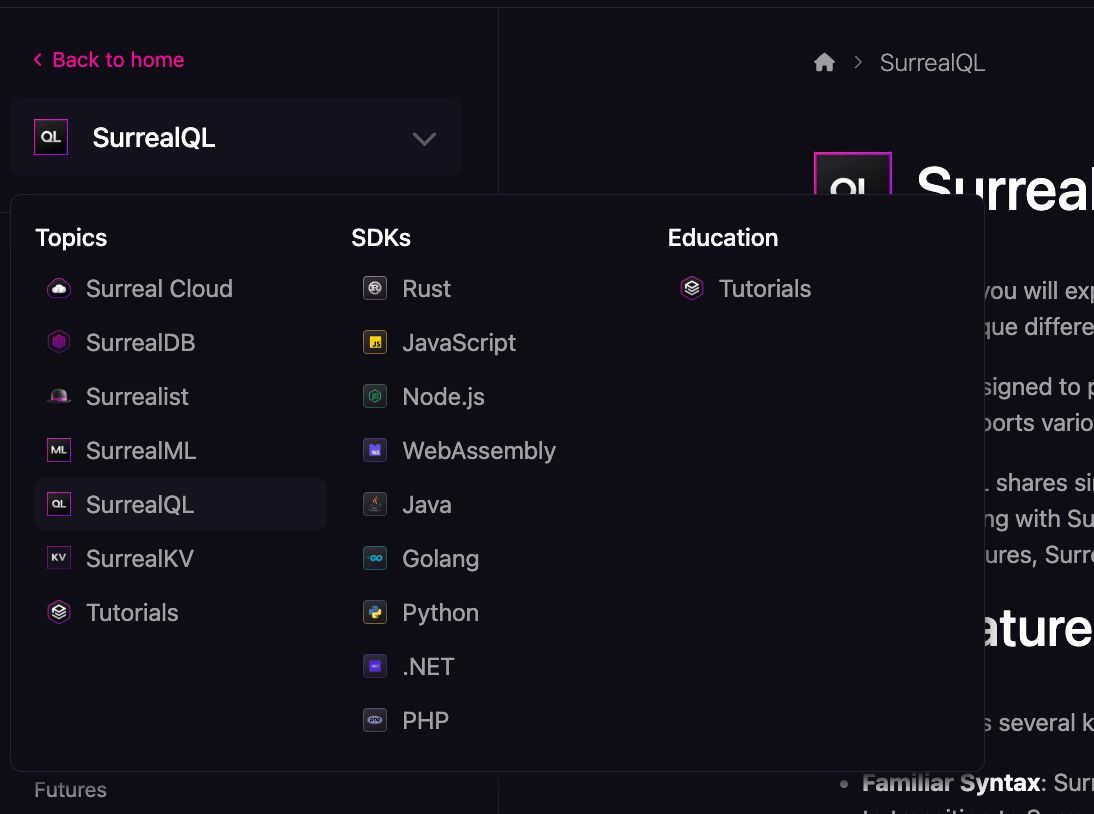
Task: Select the WebAssembly SDK icon
Action: click(x=374, y=450)
